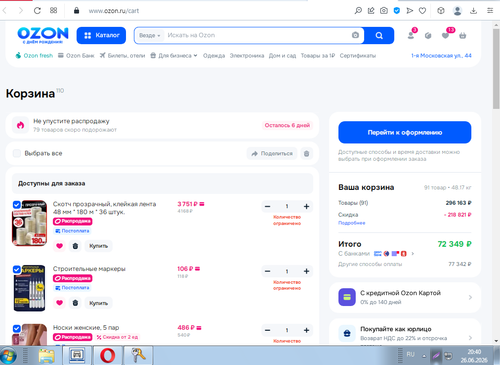Click Купить for Скотч прозрачный
This screenshot has height=365, width=500.
[98, 246]
